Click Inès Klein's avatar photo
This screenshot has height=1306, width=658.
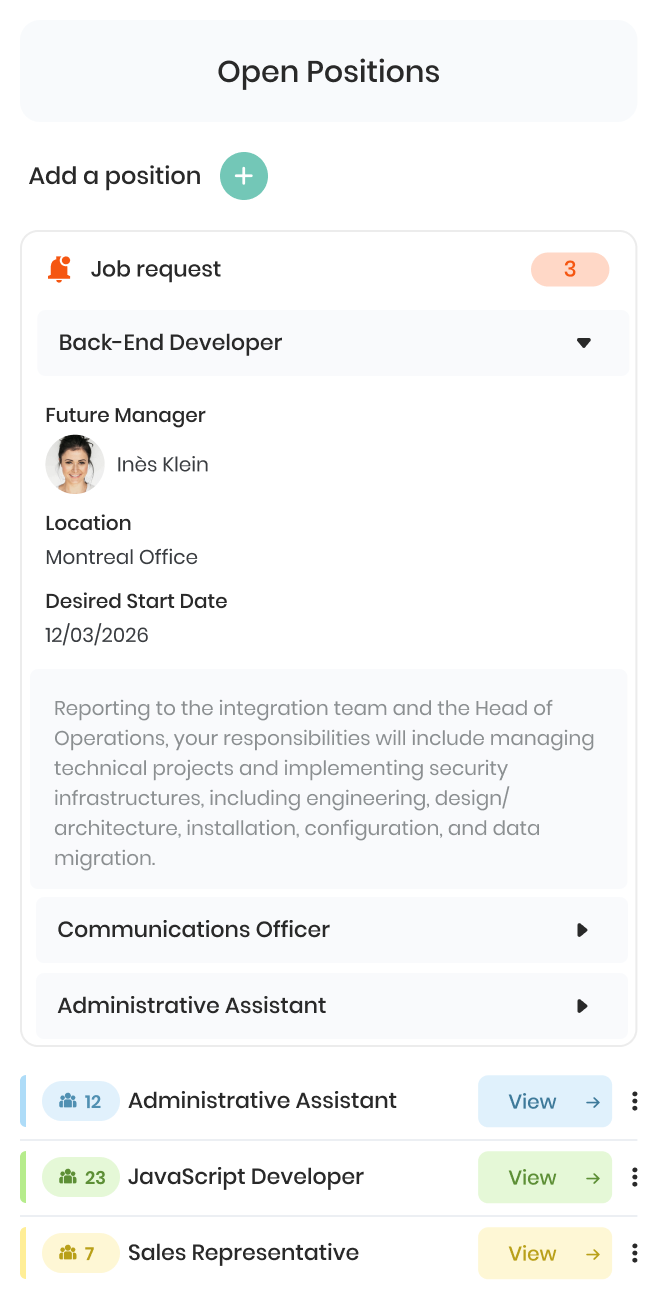coord(75,464)
